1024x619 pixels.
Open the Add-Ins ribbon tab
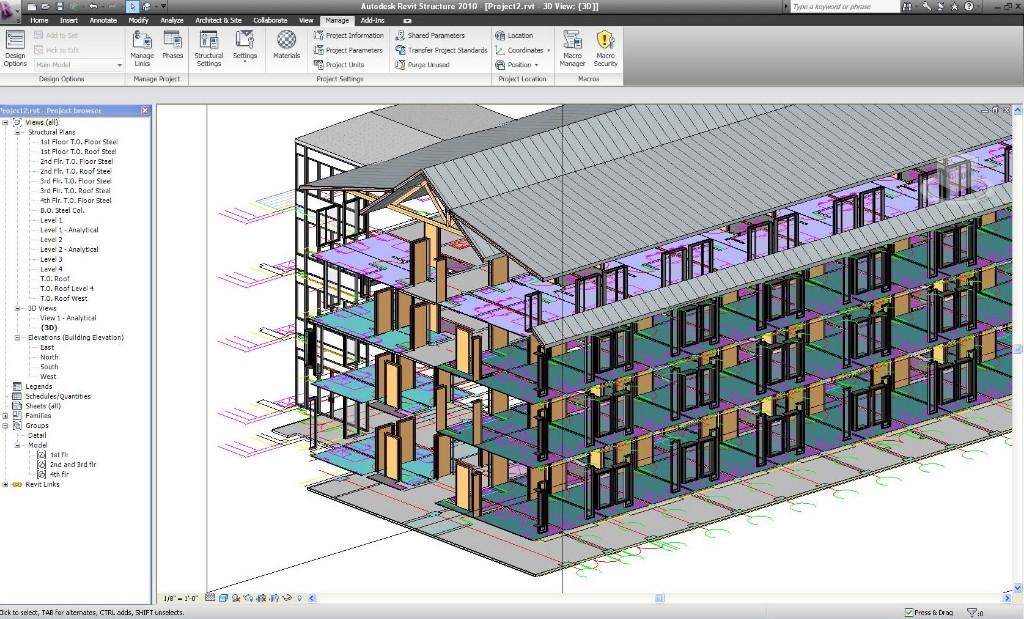pos(372,20)
